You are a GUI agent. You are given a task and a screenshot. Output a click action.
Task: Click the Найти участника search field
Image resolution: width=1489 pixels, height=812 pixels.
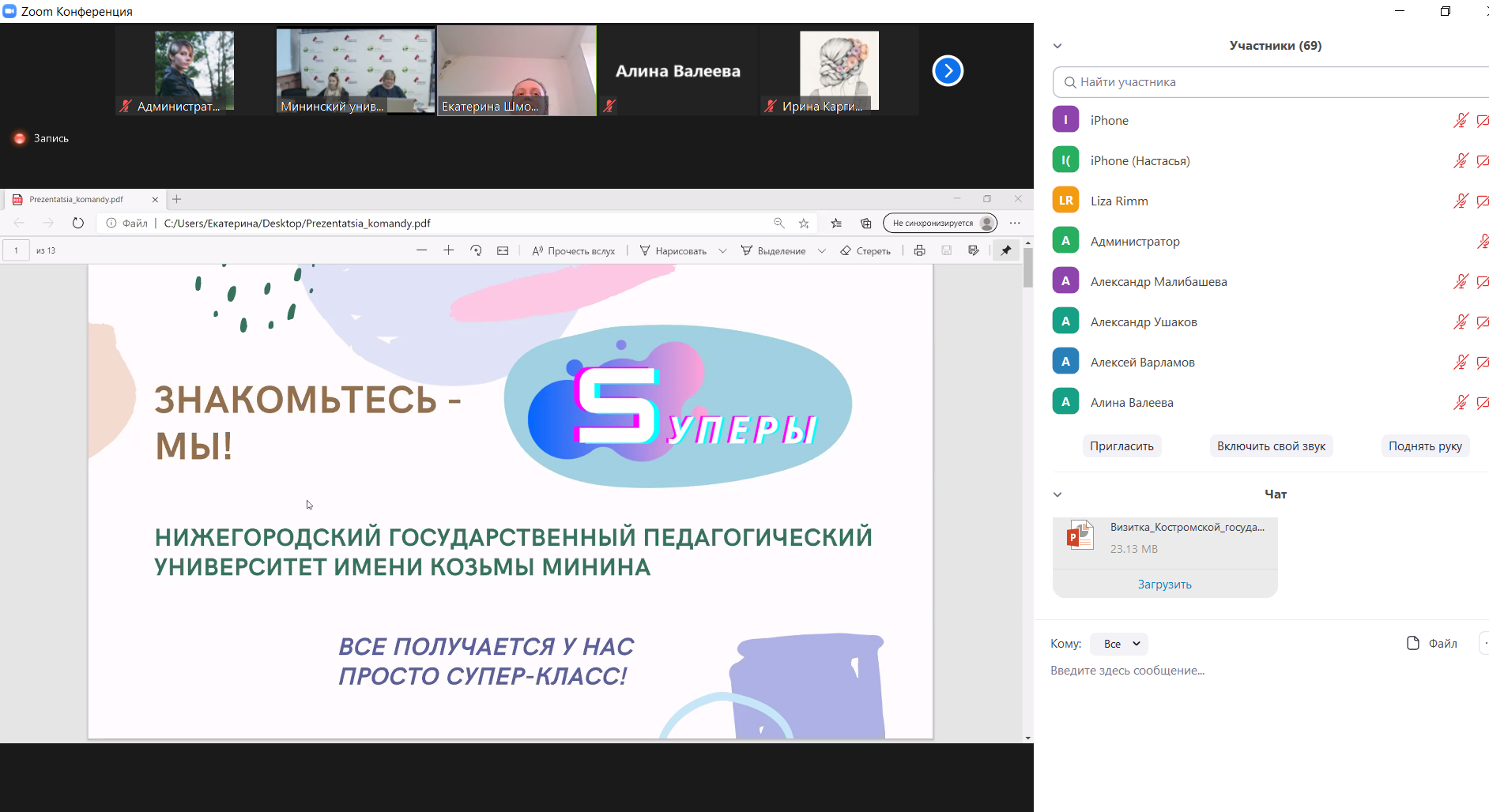[x=1272, y=82]
